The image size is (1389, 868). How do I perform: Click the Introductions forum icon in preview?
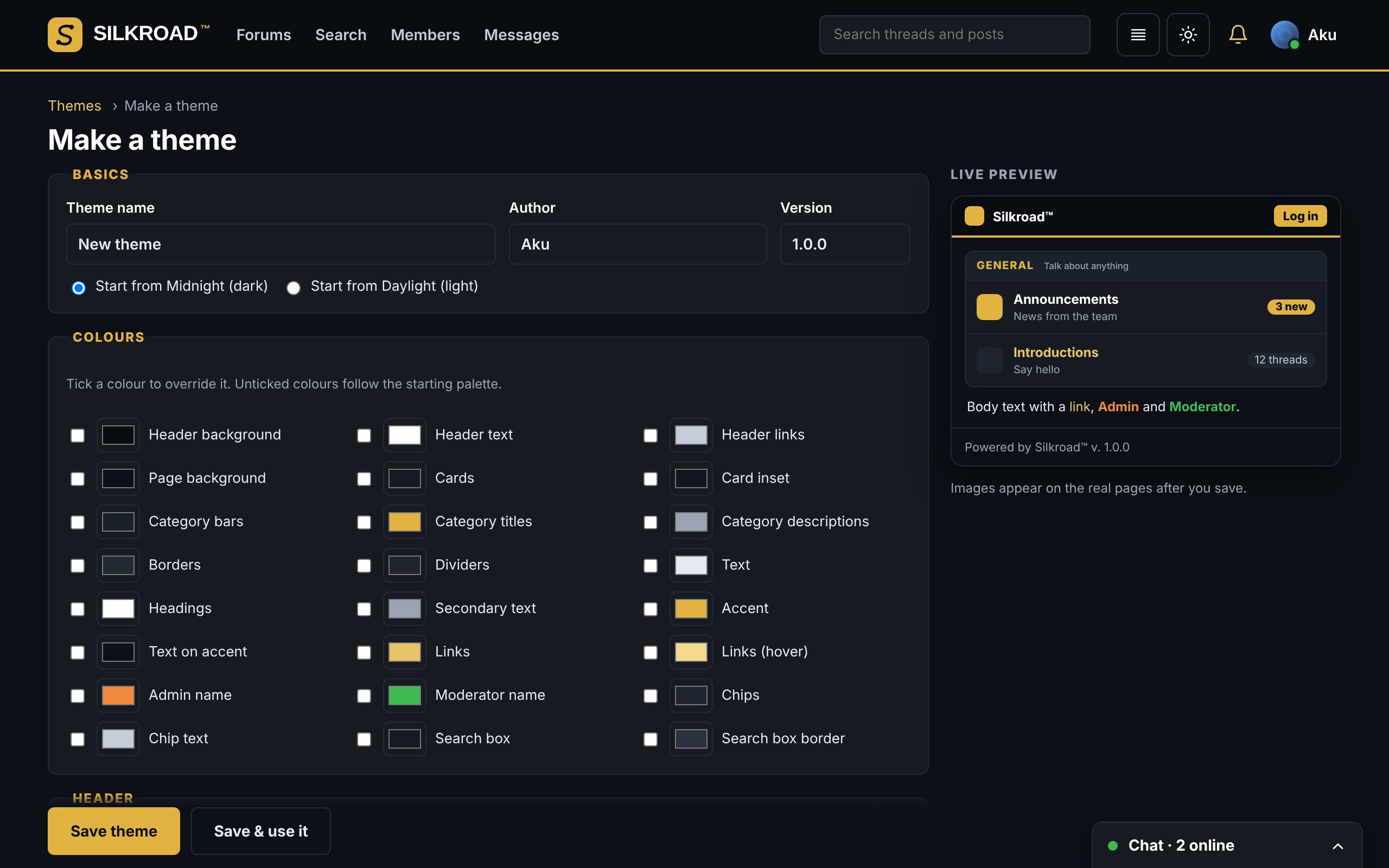coord(989,360)
